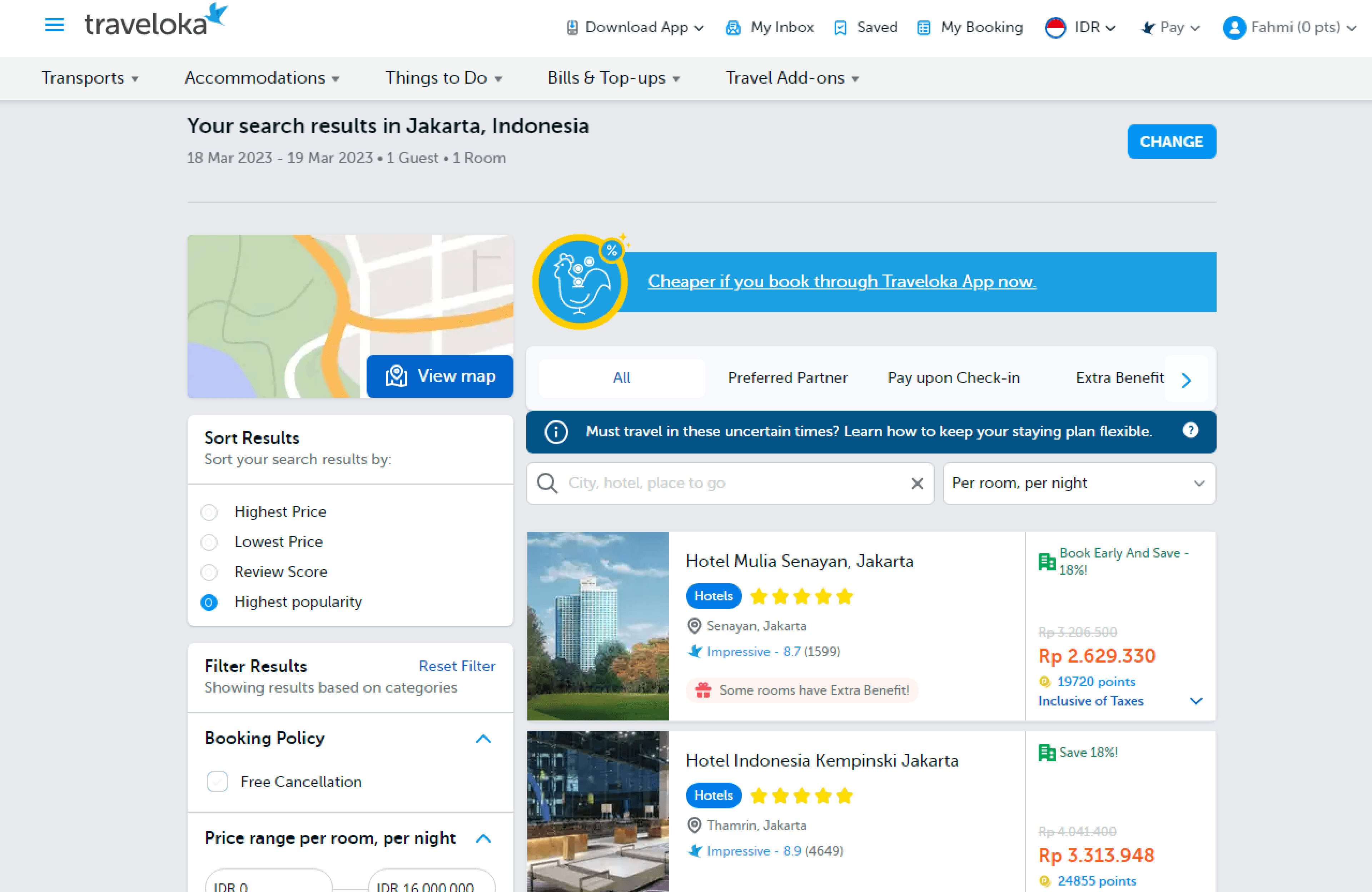This screenshot has height=892, width=1372.
Task: Click the star rating of Hotel Mulia
Action: tap(801, 596)
